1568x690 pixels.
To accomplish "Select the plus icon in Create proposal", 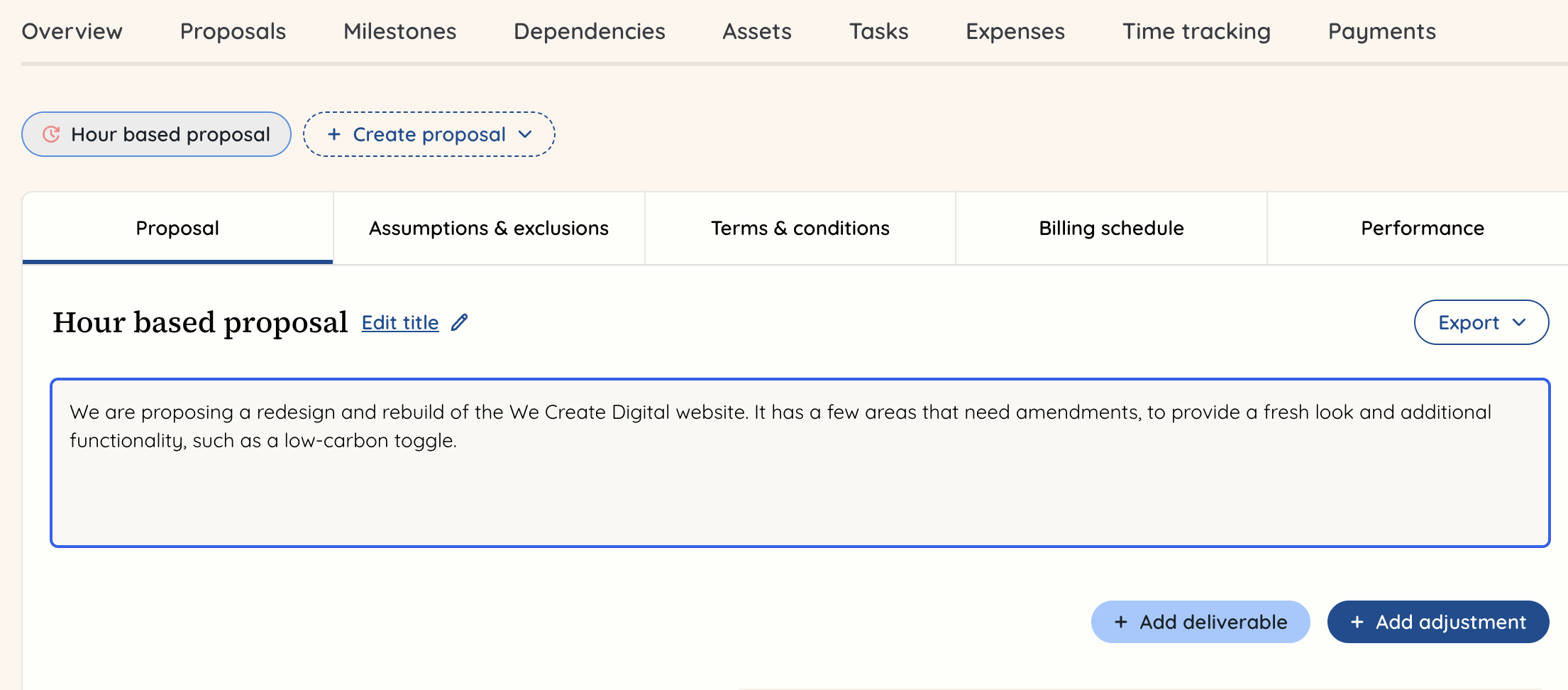I will 334,133.
